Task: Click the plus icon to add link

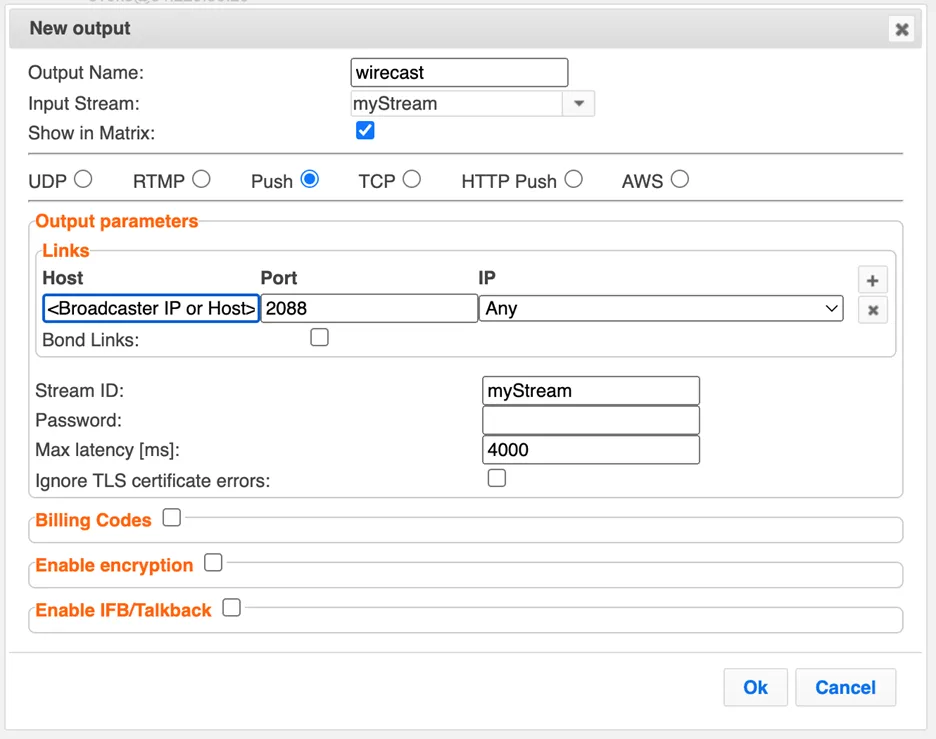Action: (x=872, y=281)
